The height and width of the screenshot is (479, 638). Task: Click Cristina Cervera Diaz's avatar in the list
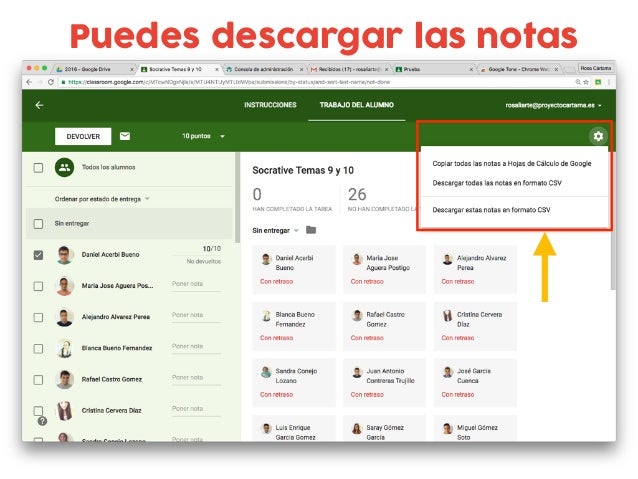pyautogui.click(x=64, y=411)
